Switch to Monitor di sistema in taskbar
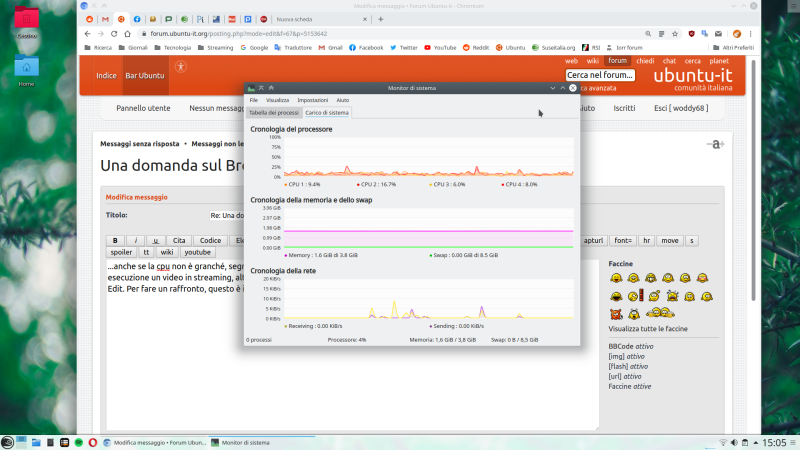The width and height of the screenshot is (800, 450). click(x=263, y=442)
